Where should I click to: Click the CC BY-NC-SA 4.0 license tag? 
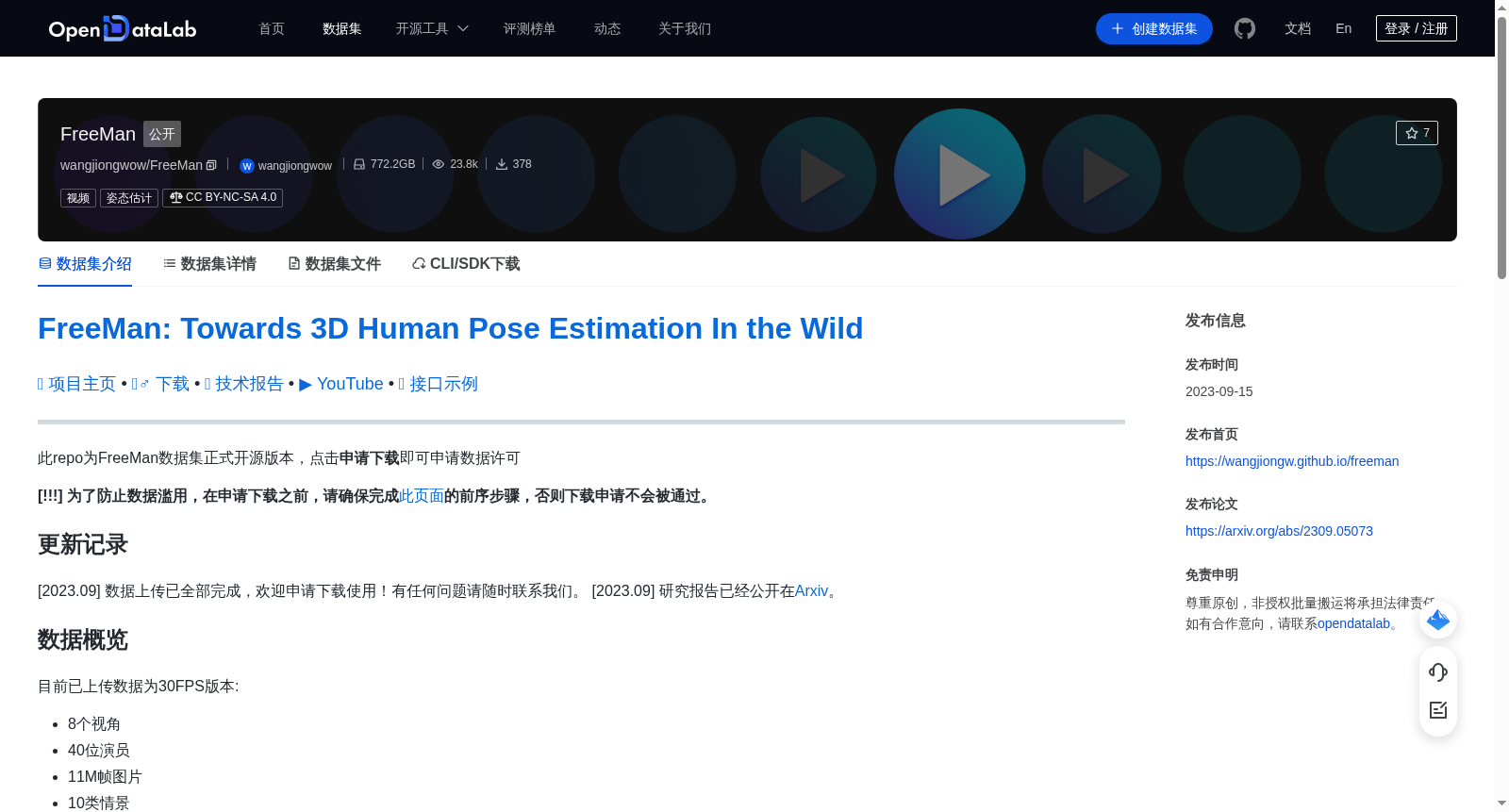223,197
